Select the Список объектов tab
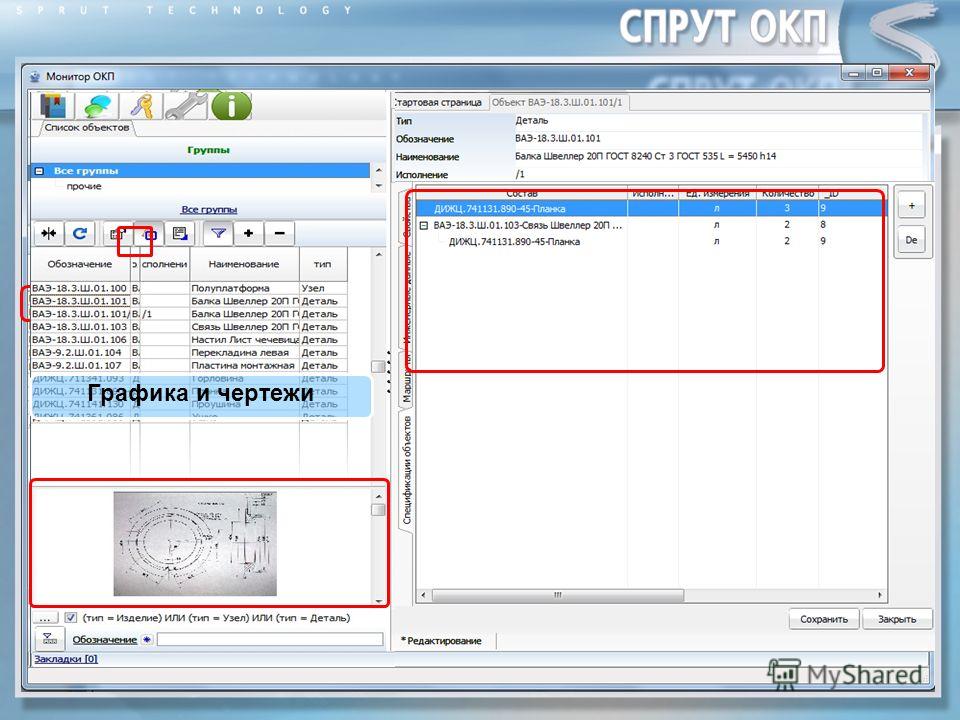Screen dimensions: 960x720 coord(87,127)
